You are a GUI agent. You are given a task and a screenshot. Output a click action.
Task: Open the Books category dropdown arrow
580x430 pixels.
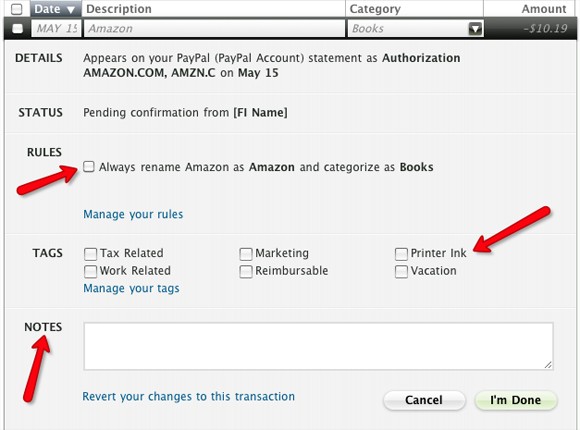coord(475,28)
